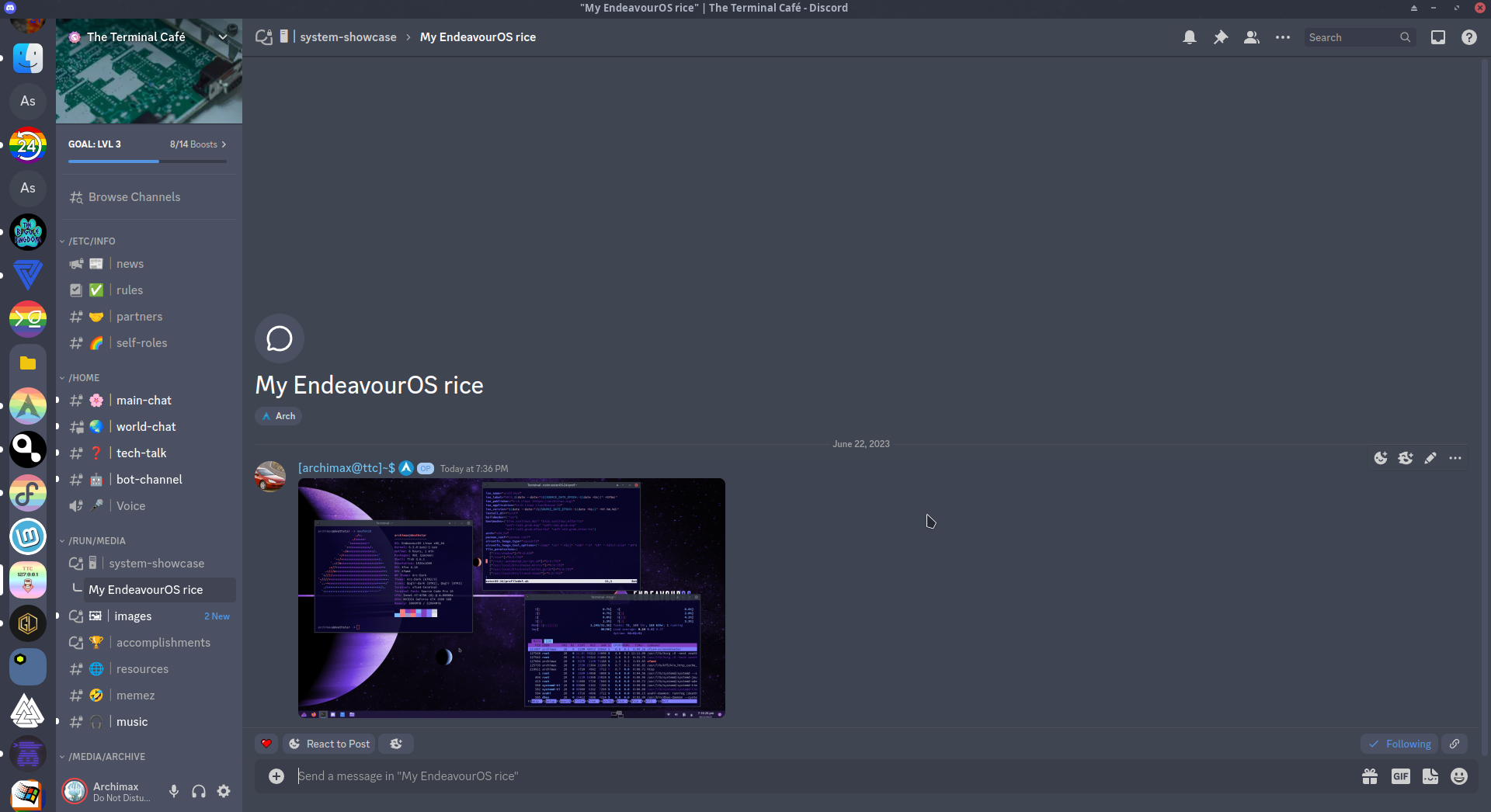Deafen audio with the headphones icon
Screen dimensions: 1491x812
click(198, 791)
